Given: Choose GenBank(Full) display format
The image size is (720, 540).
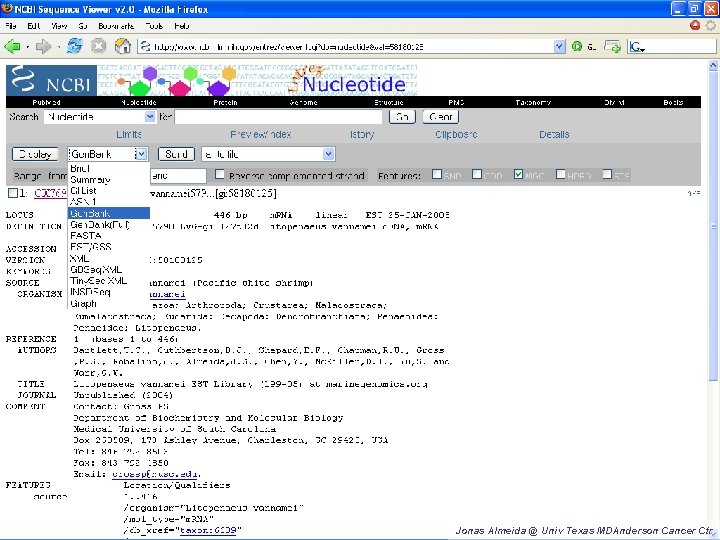Looking at the screenshot, I should tap(108, 225).
